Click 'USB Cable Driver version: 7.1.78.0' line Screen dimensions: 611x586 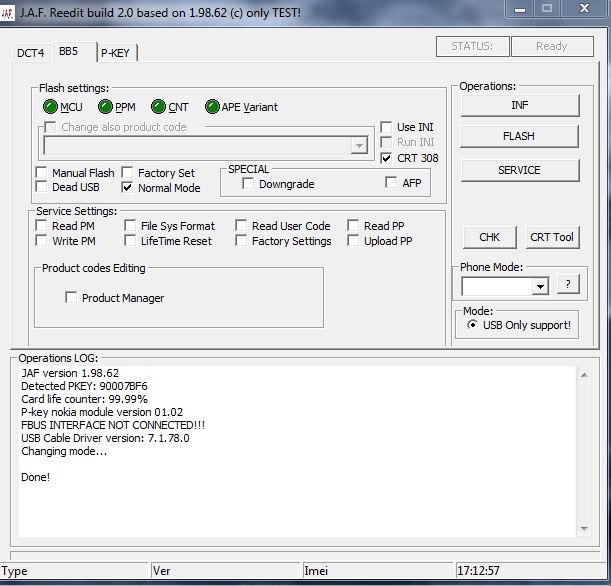pyautogui.click(x=105, y=438)
